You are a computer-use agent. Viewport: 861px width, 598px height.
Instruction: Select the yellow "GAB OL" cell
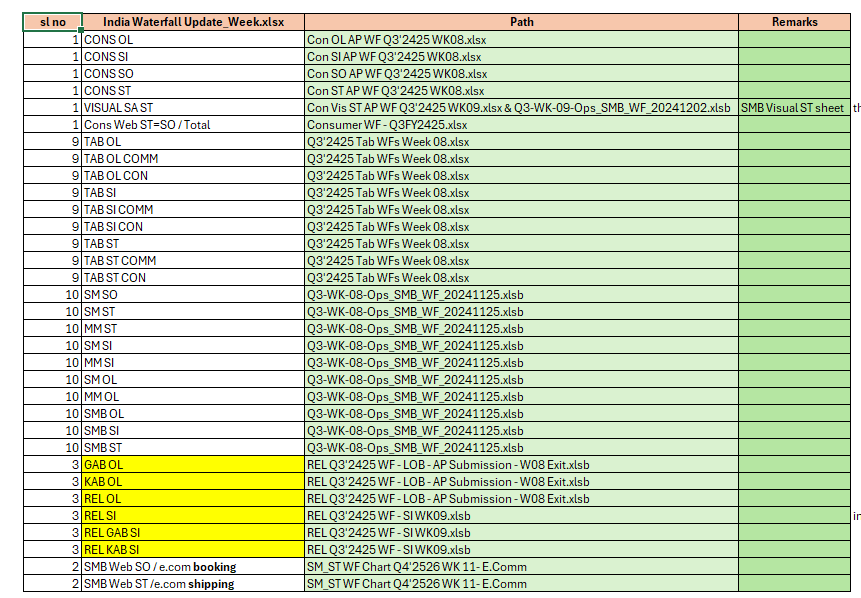(x=192, y=464)
